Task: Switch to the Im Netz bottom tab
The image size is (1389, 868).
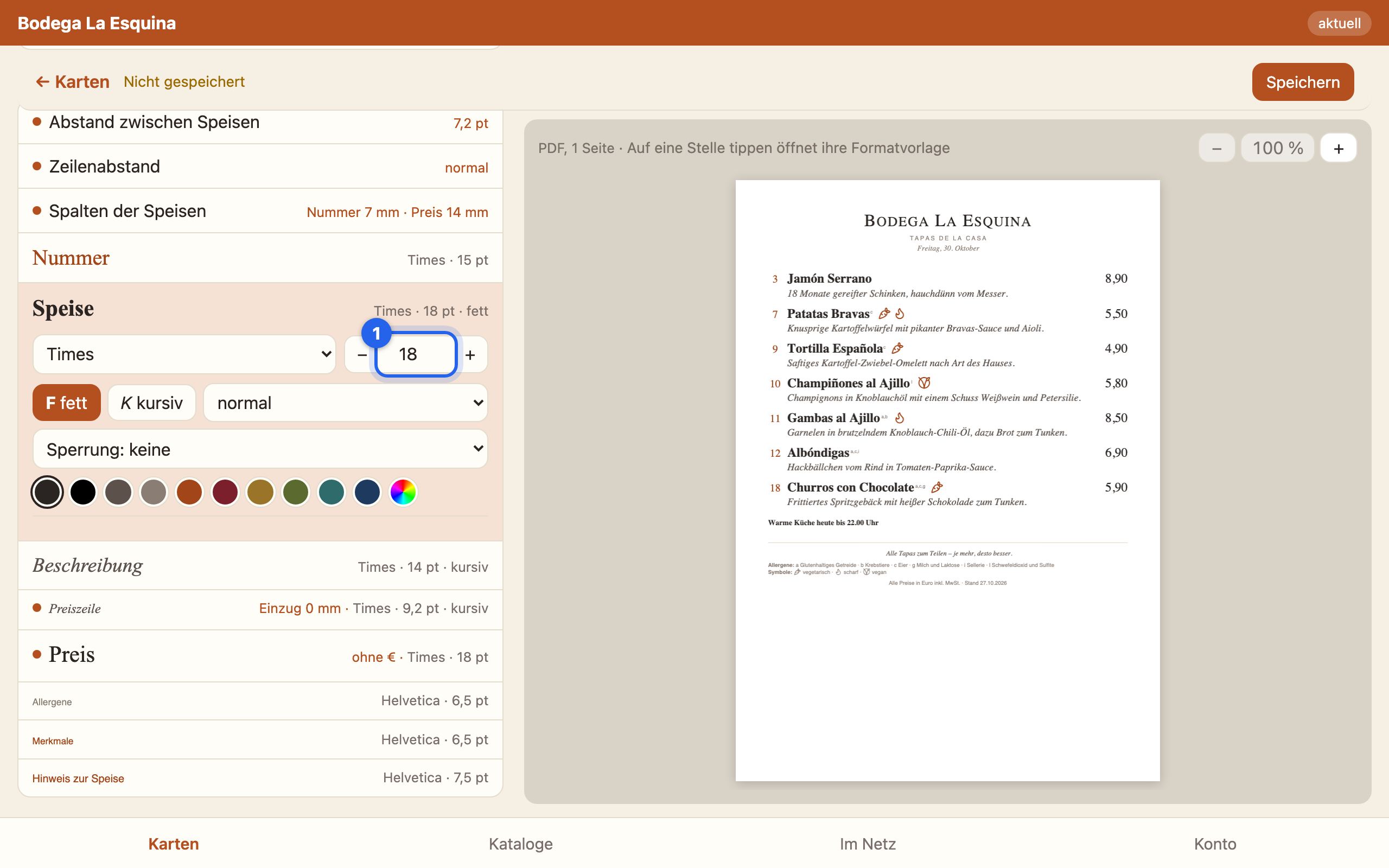Action: tap(868, 843)
